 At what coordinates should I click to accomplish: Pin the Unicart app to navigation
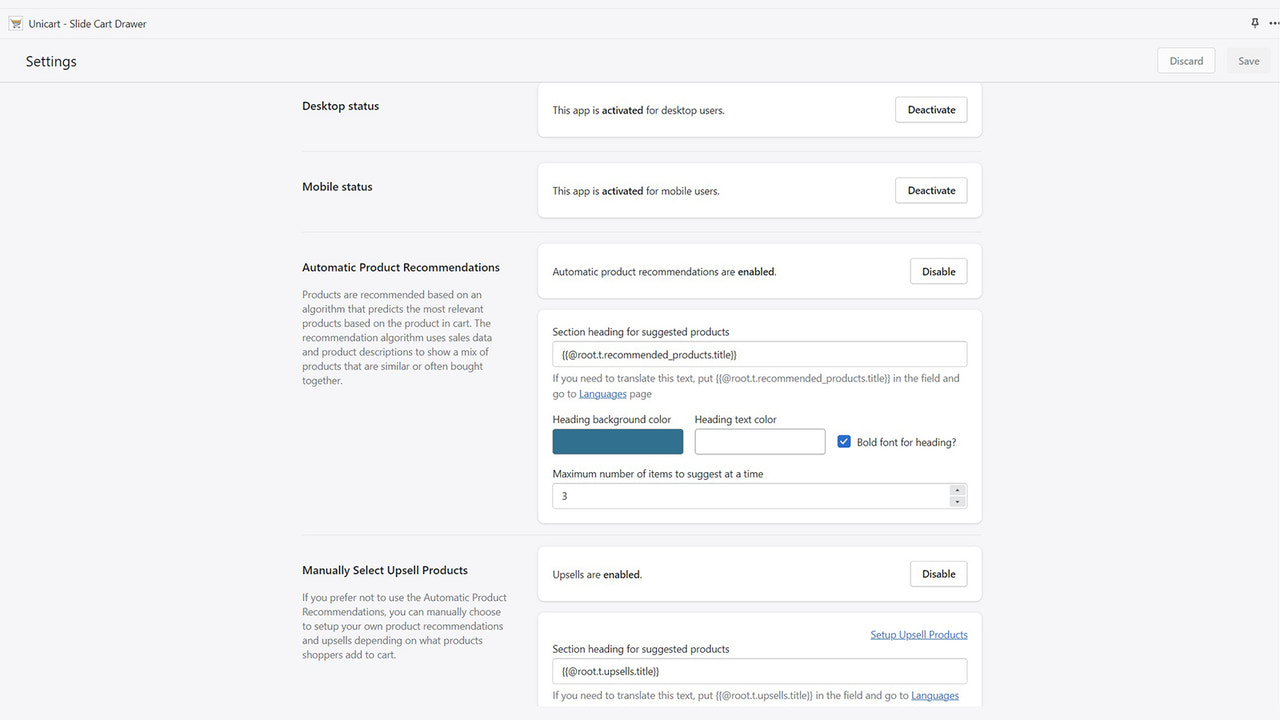click(1254, 22)
